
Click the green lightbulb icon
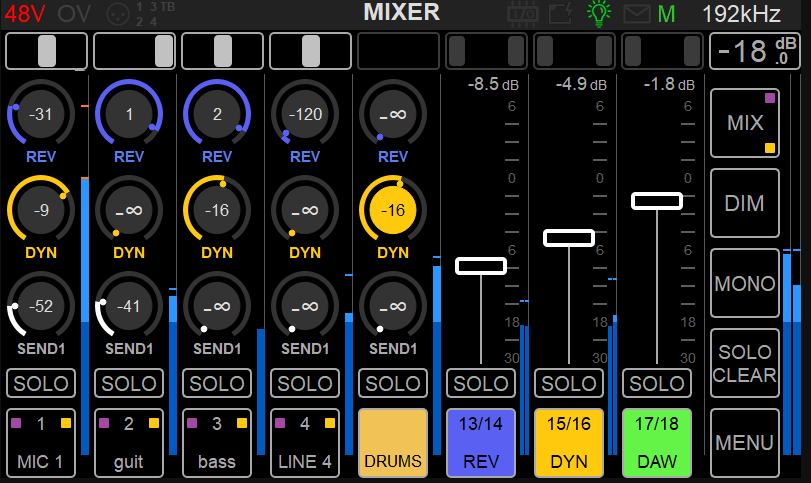tap(598, 13)
